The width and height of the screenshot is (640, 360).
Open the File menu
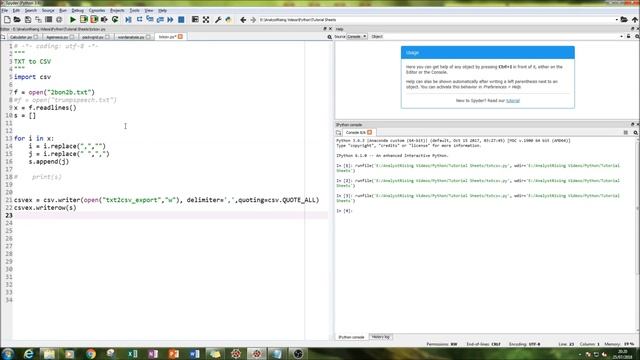tap(5, 11)
